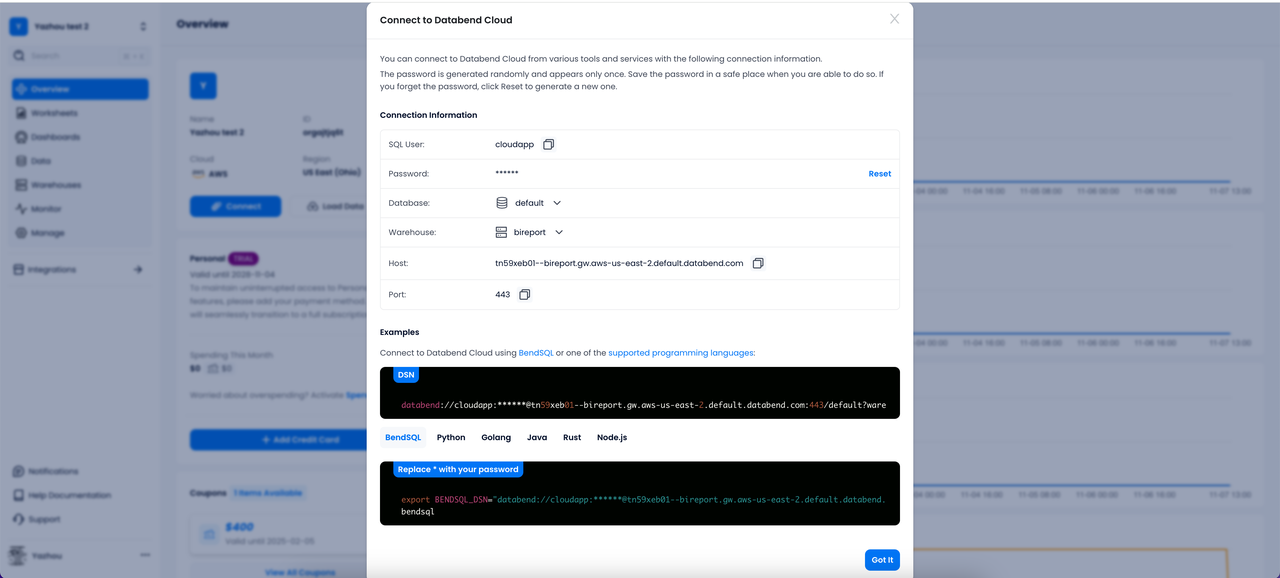Click the Got it button
Screen dimensions: 1280x578
coord(882,560)
